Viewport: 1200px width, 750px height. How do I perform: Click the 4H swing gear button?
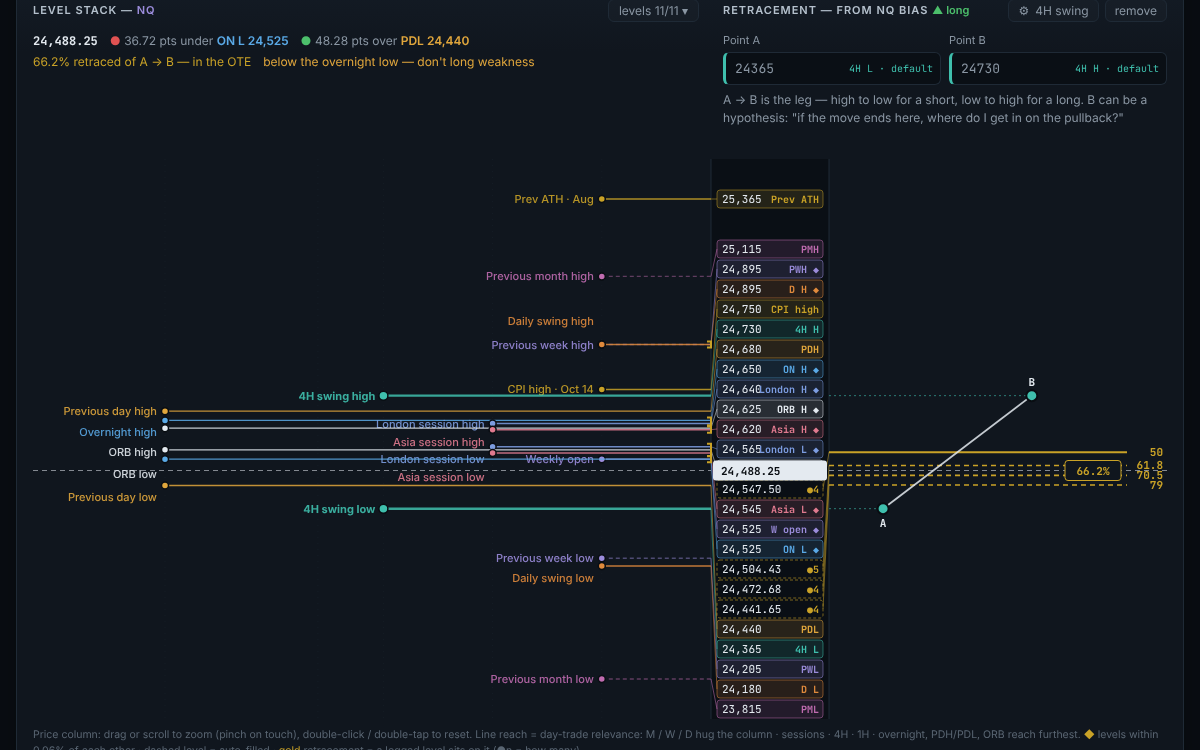coord(1053,11)
